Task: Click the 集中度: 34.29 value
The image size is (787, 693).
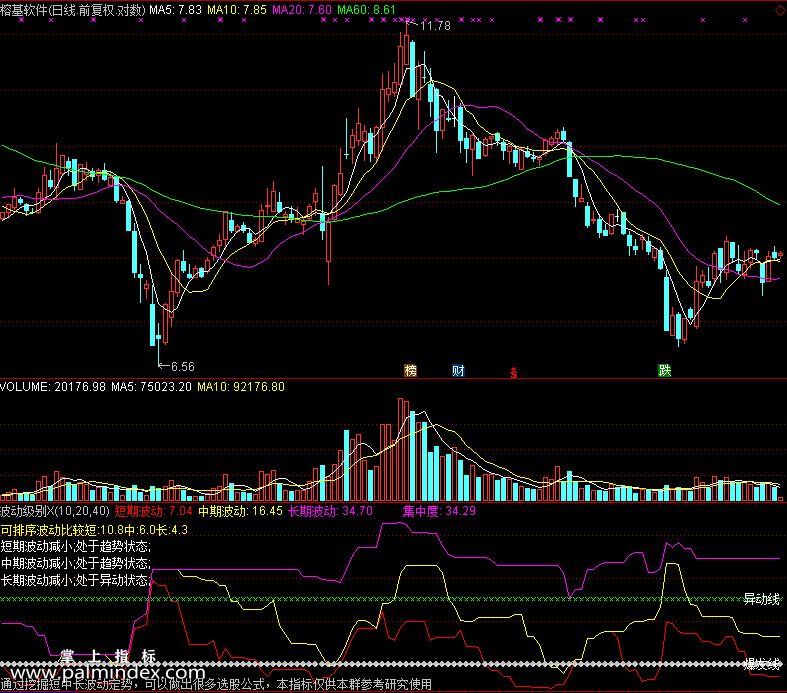Action: tap(439, 511)
